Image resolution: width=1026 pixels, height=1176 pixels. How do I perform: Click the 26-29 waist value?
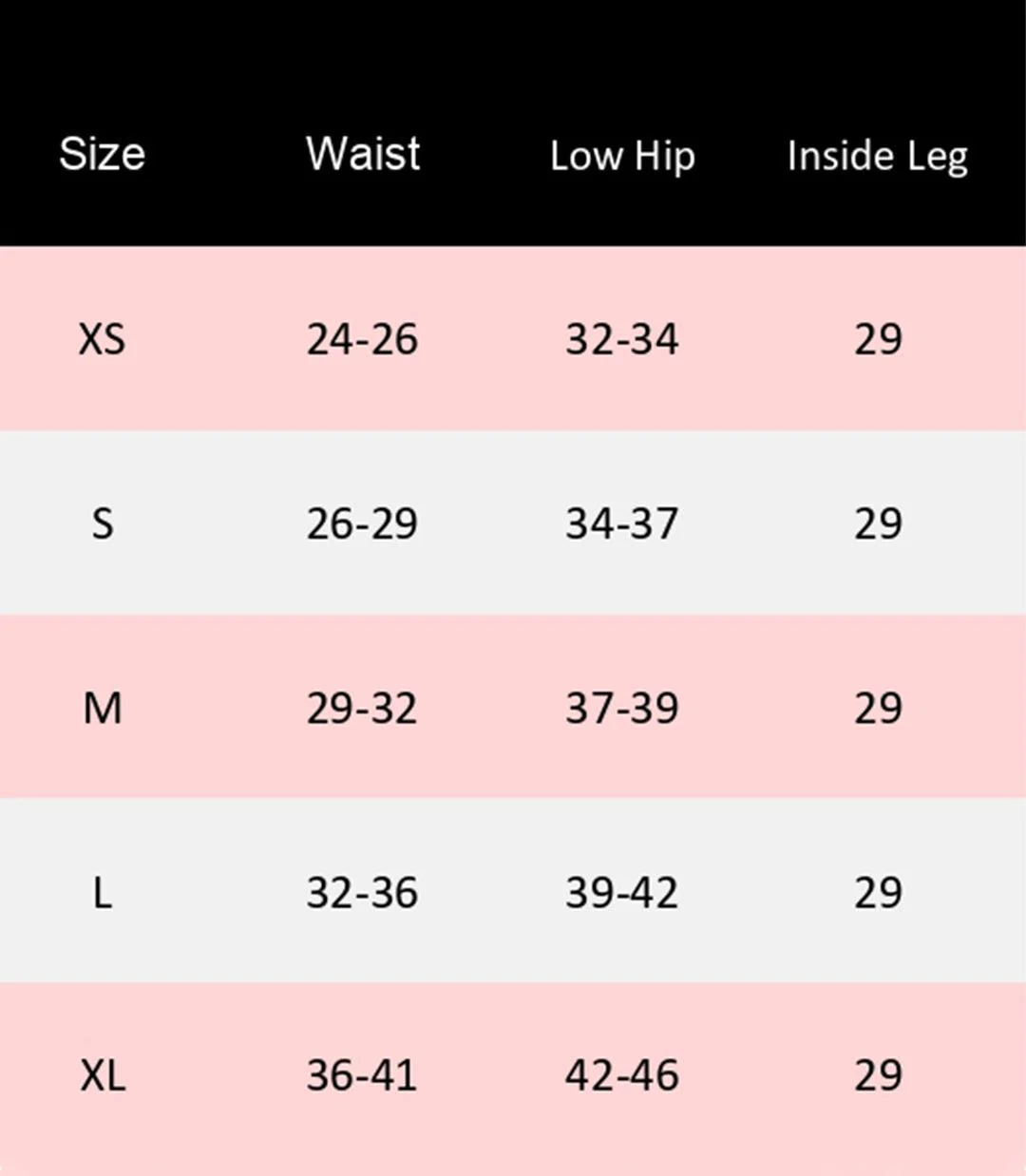(x=362, y=523)
